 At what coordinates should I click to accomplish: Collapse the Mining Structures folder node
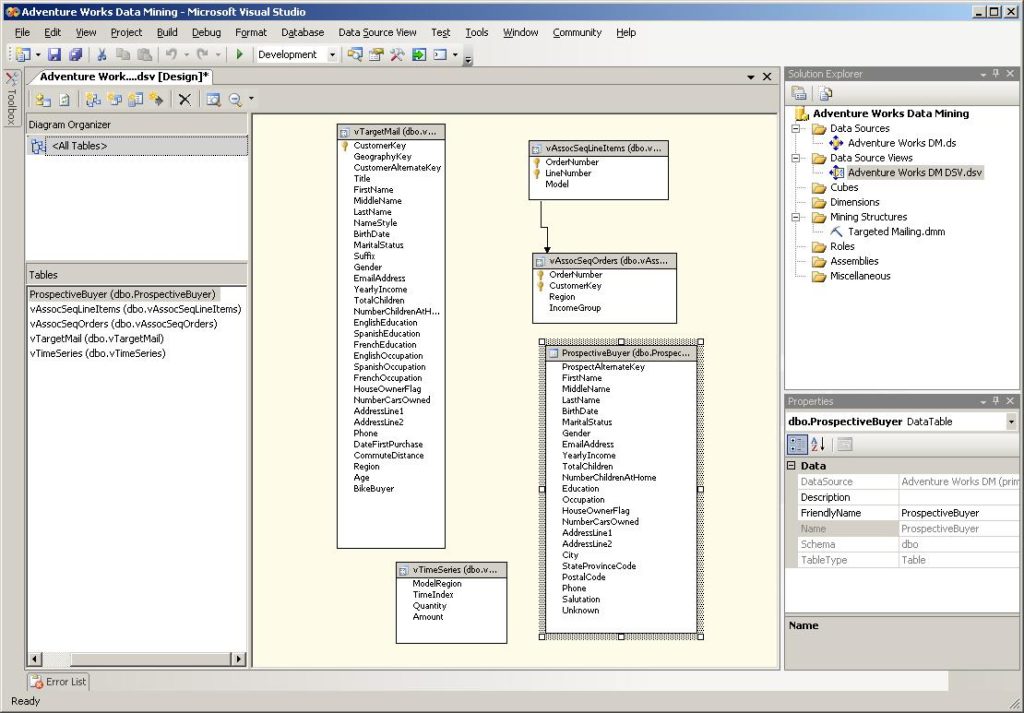tap(796, 217)
